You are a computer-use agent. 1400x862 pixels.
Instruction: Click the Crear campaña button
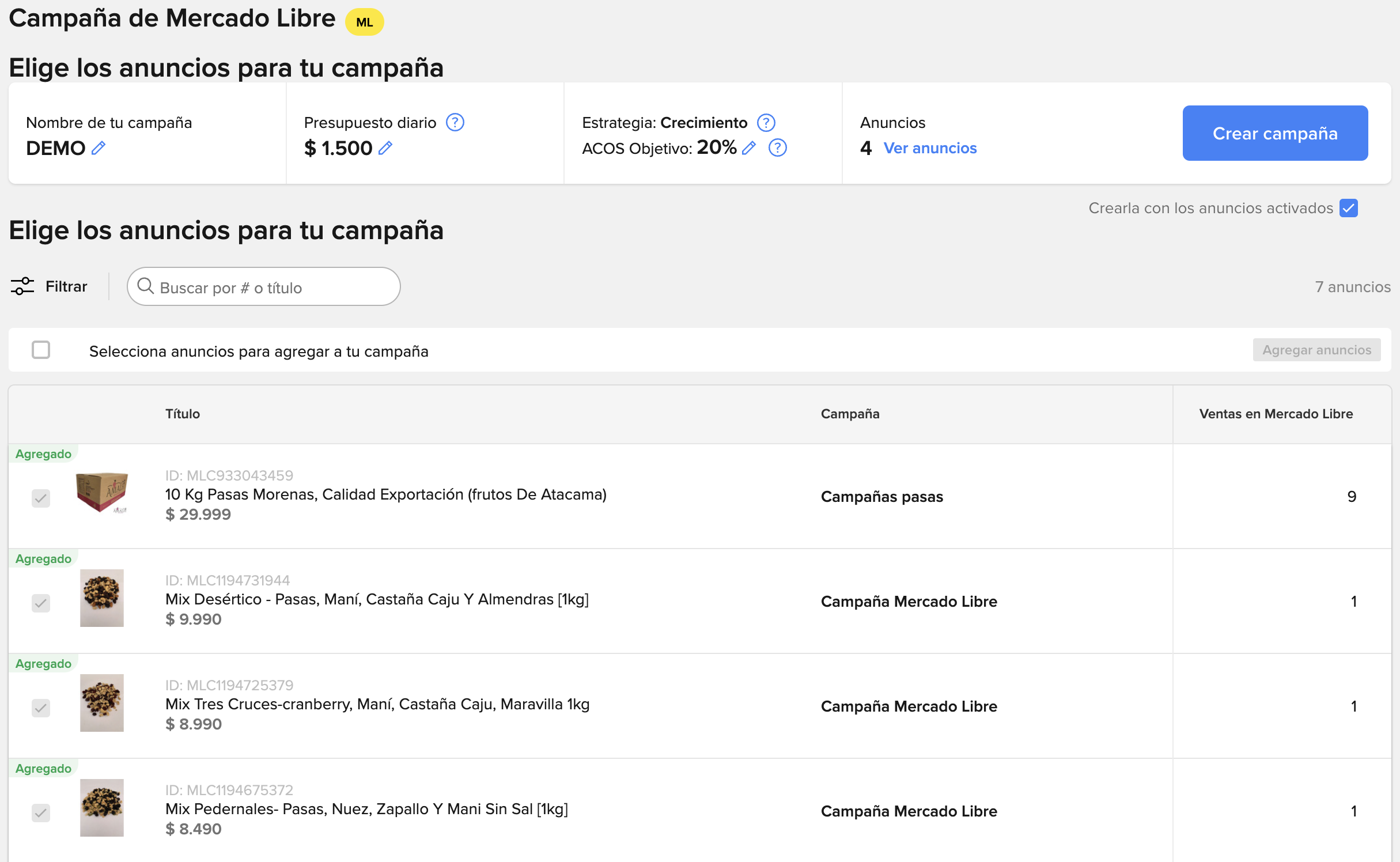[1276, 133]
